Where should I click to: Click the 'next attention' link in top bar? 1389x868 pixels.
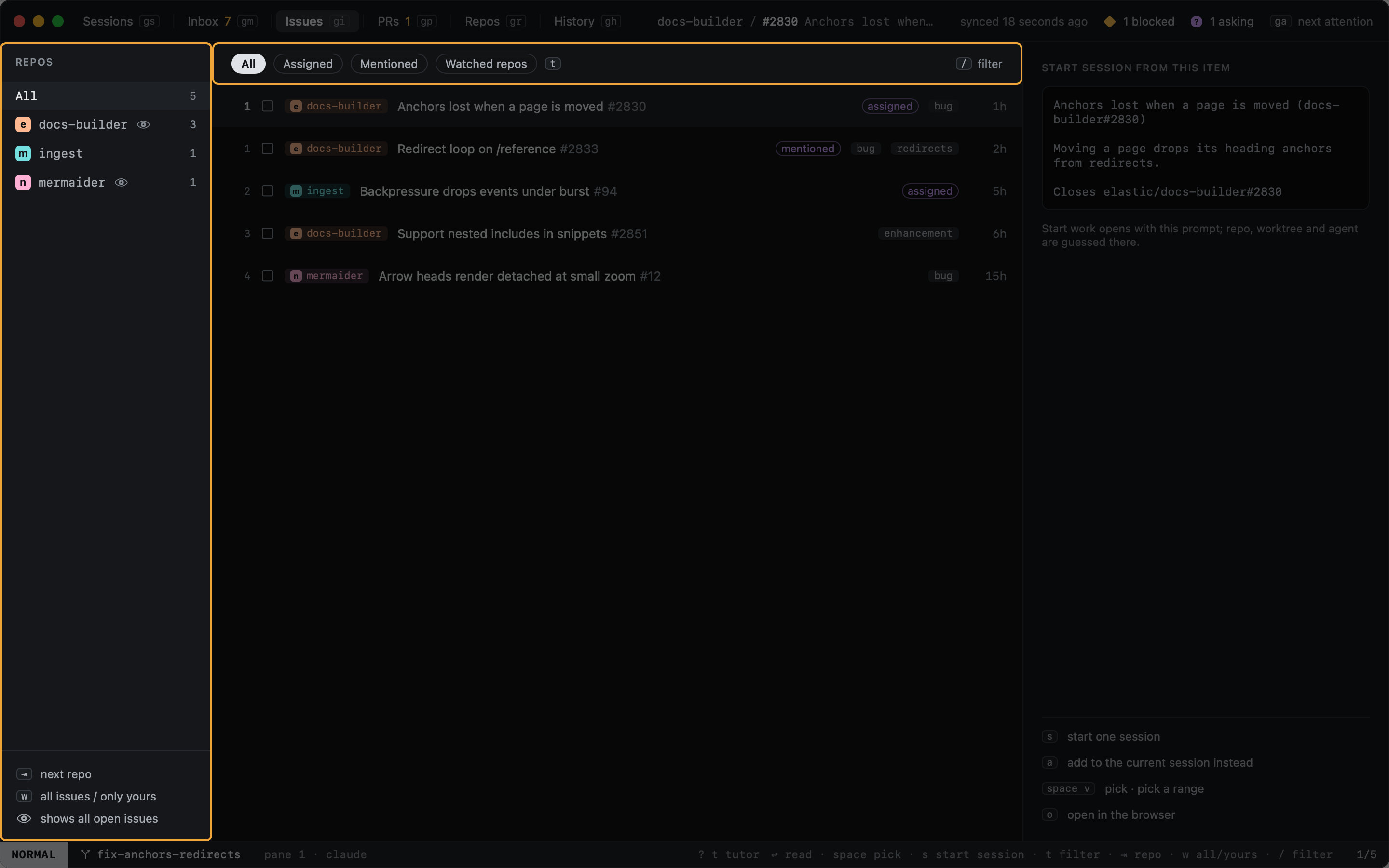pos(1335,22)
